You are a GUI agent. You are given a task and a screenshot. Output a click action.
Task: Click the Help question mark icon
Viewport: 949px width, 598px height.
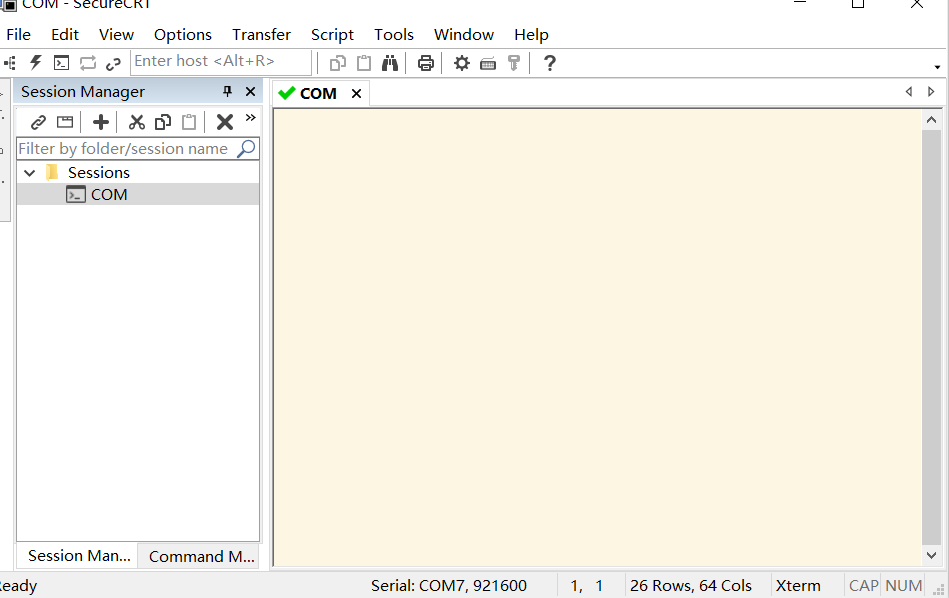click(x=549, y=63)
